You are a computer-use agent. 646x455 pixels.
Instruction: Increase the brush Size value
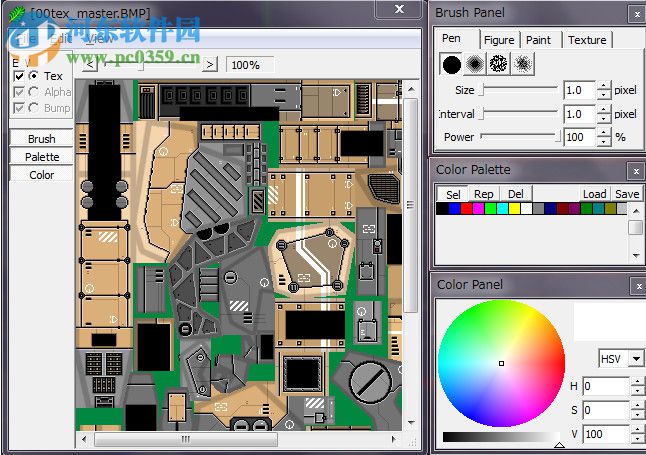click(x=604, y=86)
